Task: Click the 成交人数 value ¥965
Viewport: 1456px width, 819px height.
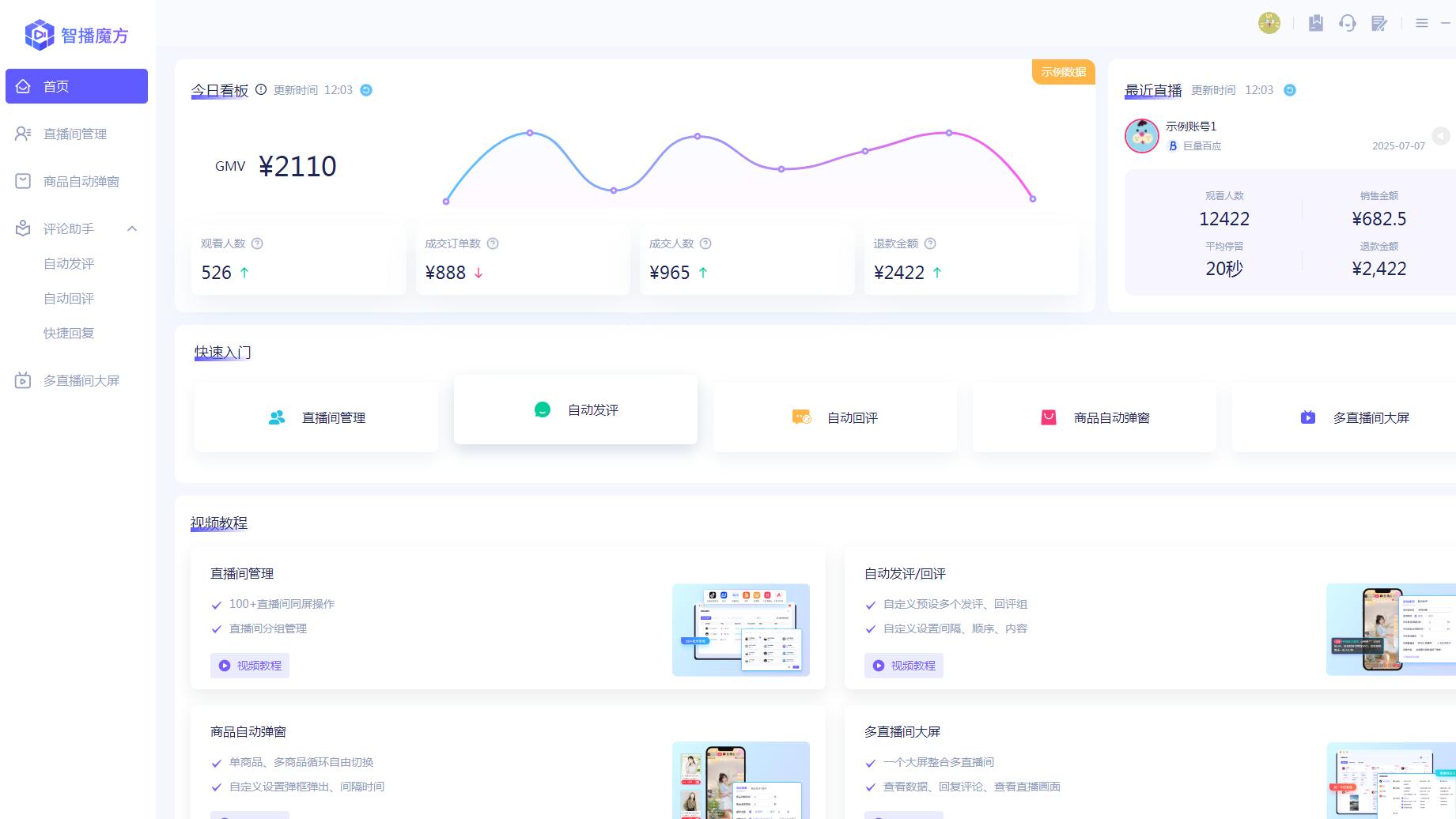Action: coord(670,273)
